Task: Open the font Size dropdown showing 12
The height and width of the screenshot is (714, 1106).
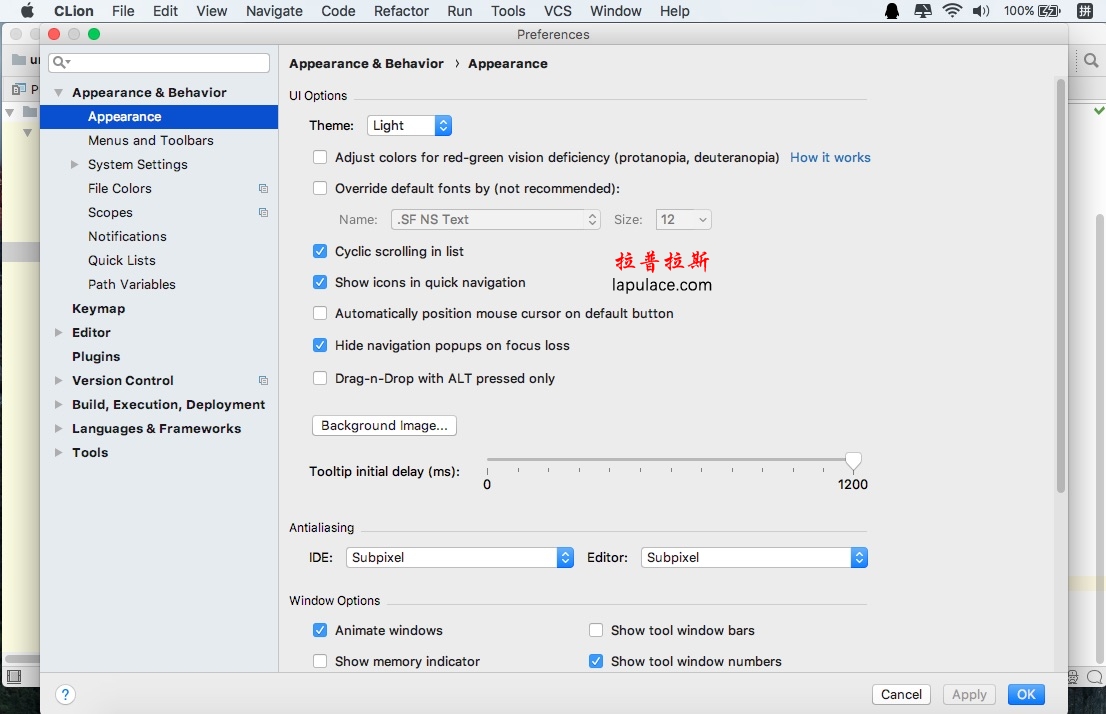Action: click(x=683, y=219)
